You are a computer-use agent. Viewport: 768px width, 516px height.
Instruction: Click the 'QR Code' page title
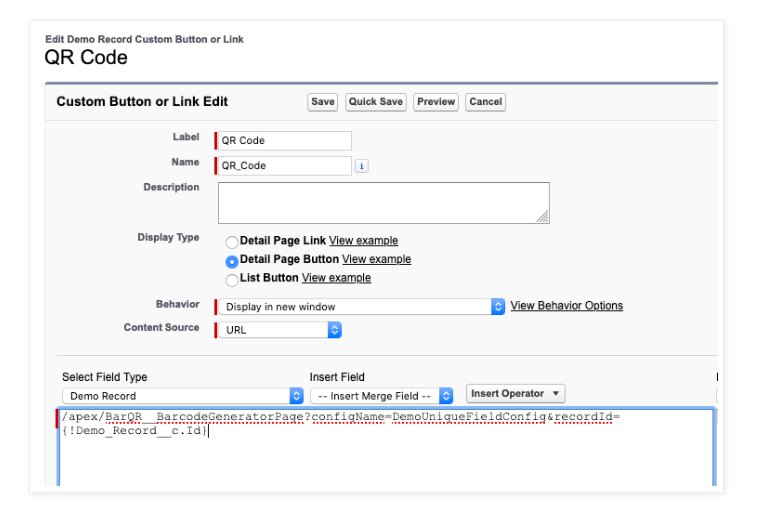86,57
